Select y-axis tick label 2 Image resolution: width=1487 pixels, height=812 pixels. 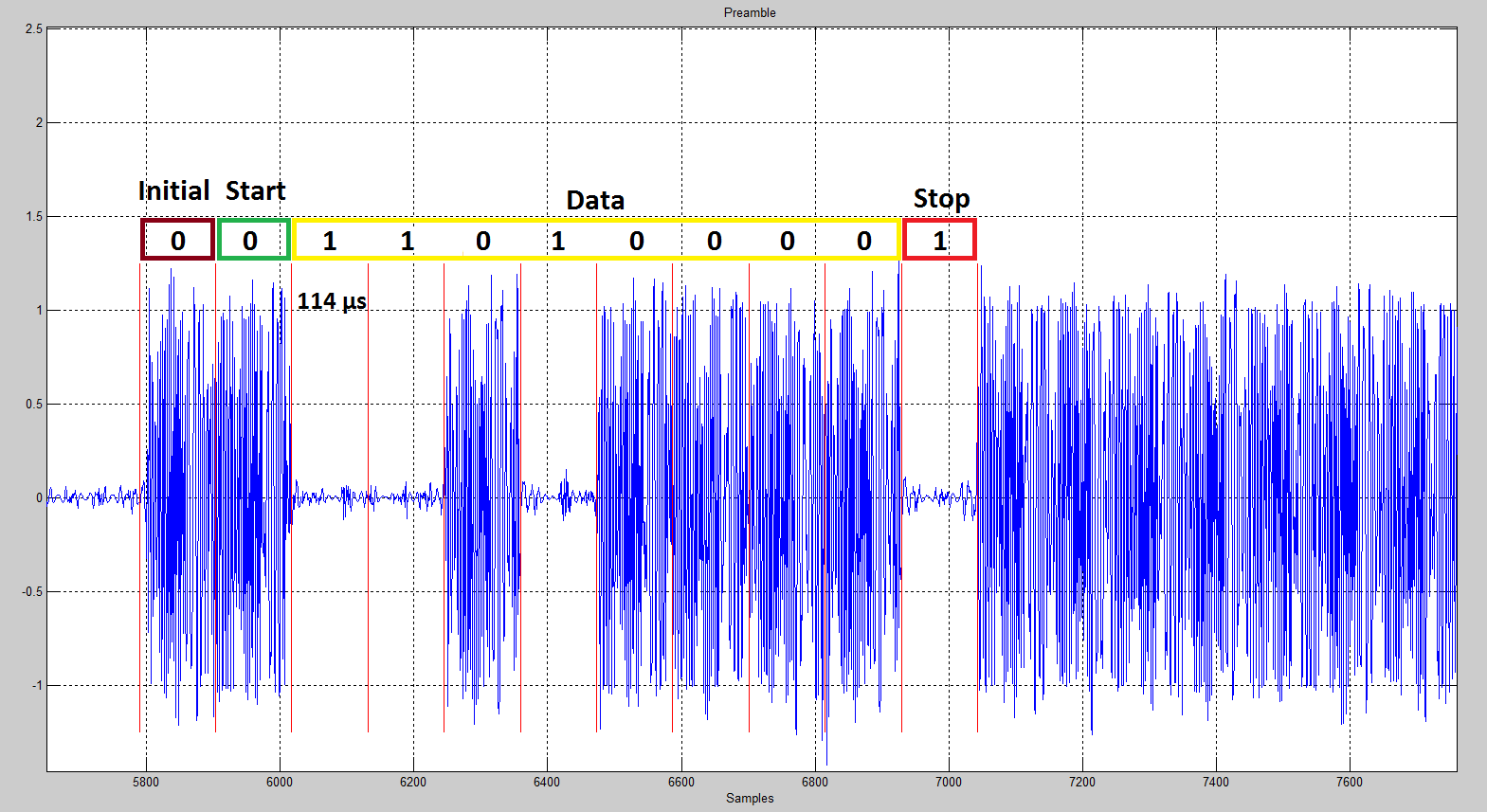coord(39,122)
